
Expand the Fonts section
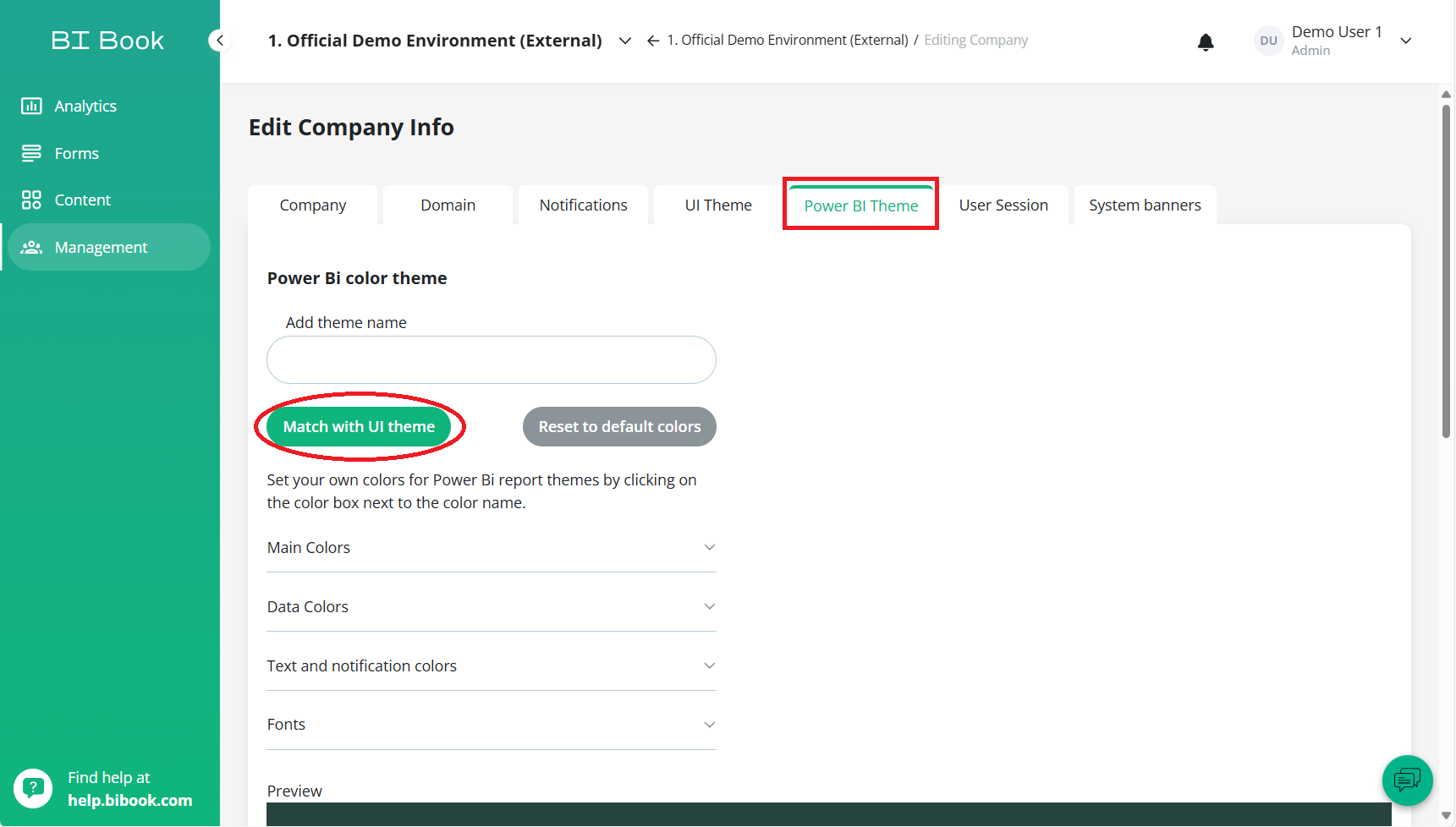492,725
